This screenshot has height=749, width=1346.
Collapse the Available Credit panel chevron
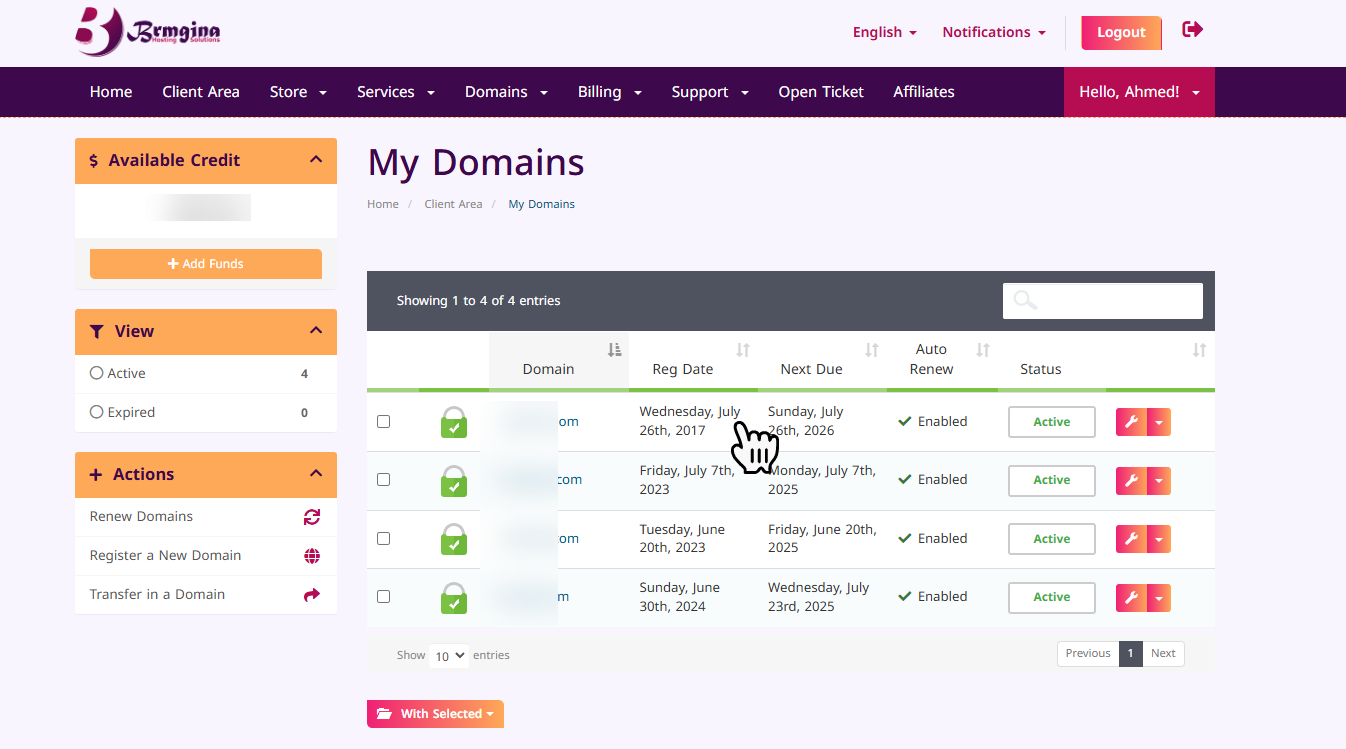click(x=316, y=160)
